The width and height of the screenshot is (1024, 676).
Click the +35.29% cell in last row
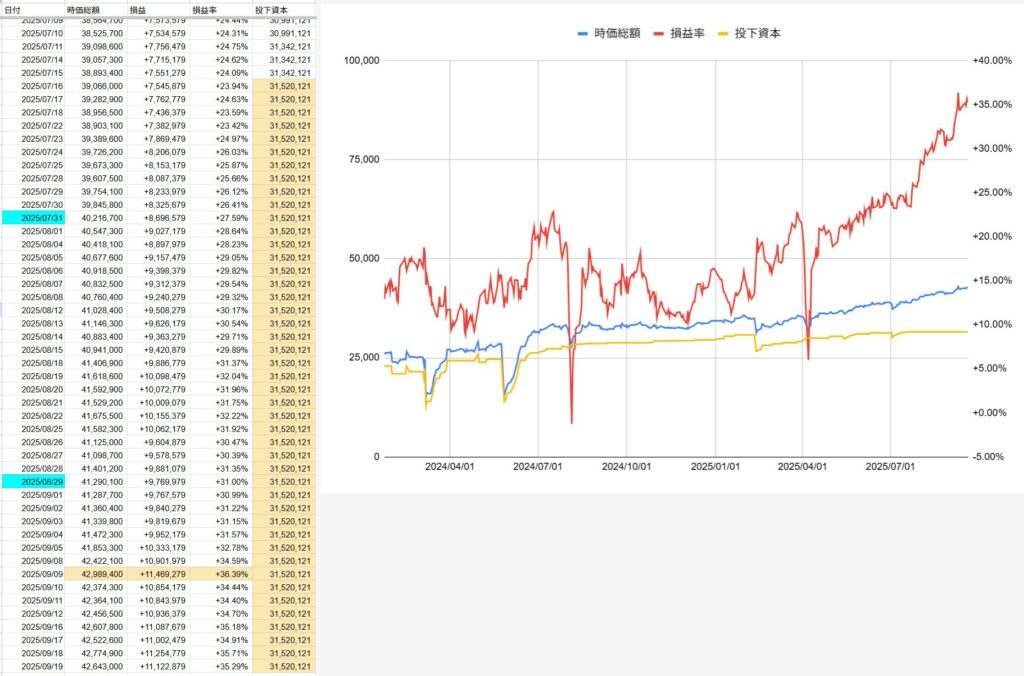coord(224,667)
